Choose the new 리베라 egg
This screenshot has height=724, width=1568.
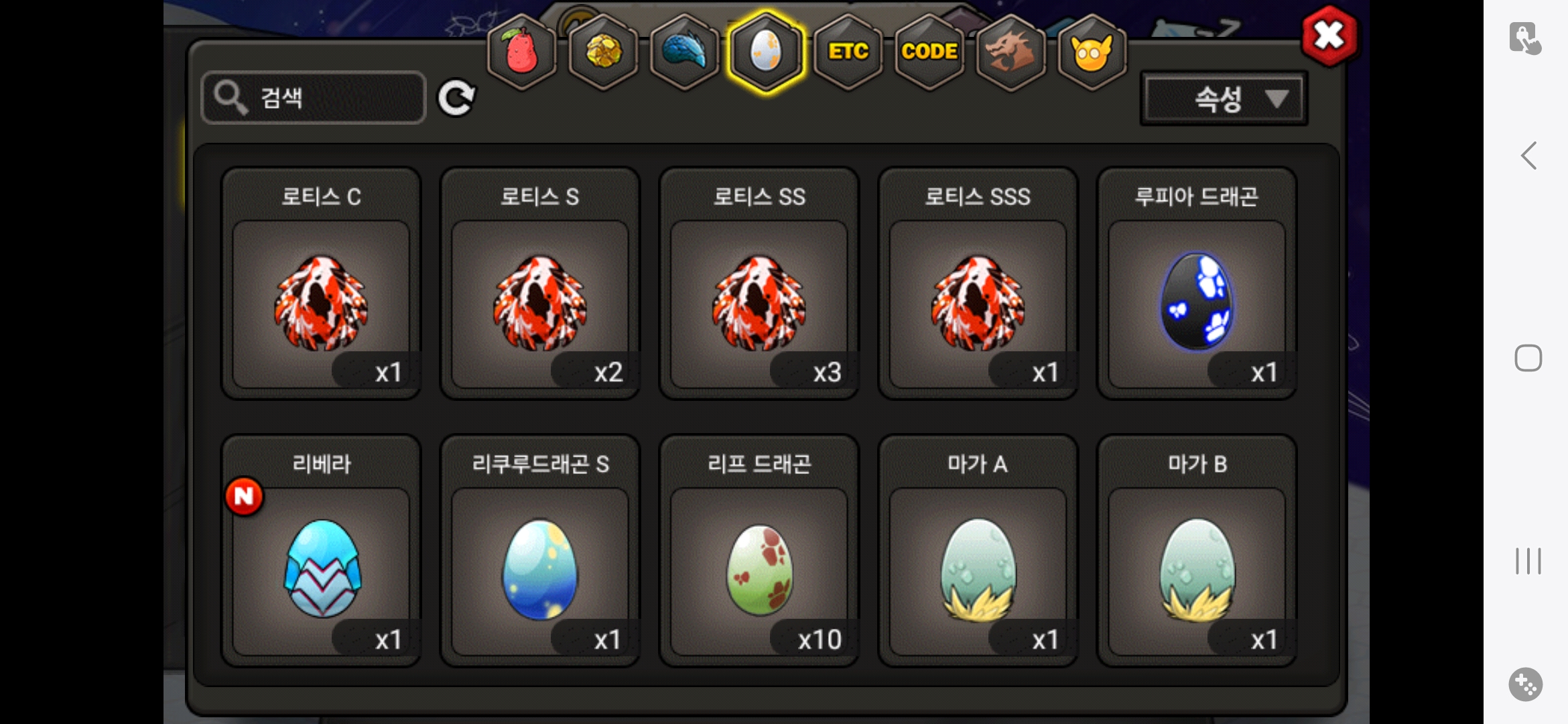[321, 550]
